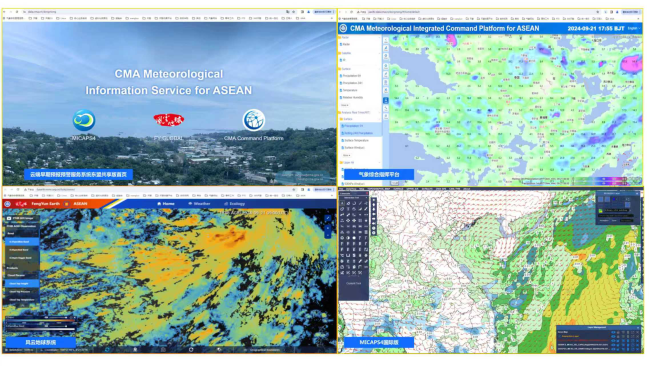Image resolution: width=650 pixels, height=366 pixels.
Task: Toggle eye icon of top Layer Management row
Action: tap(613, 332)
